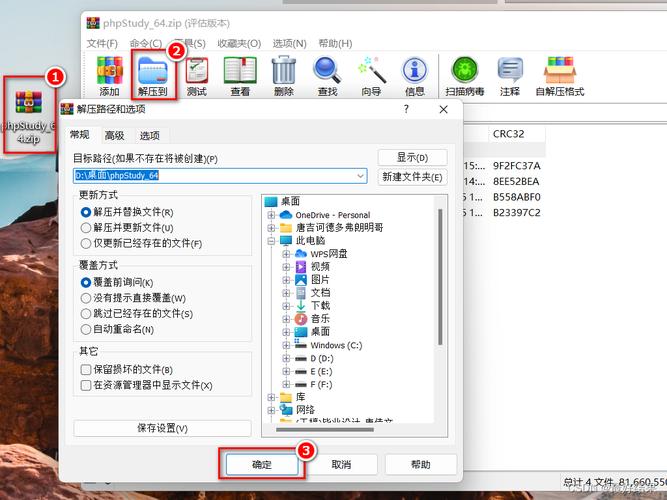Click the 显示(D) button
The width and height of the screenshot is (667, 500).
click(412, 157)
